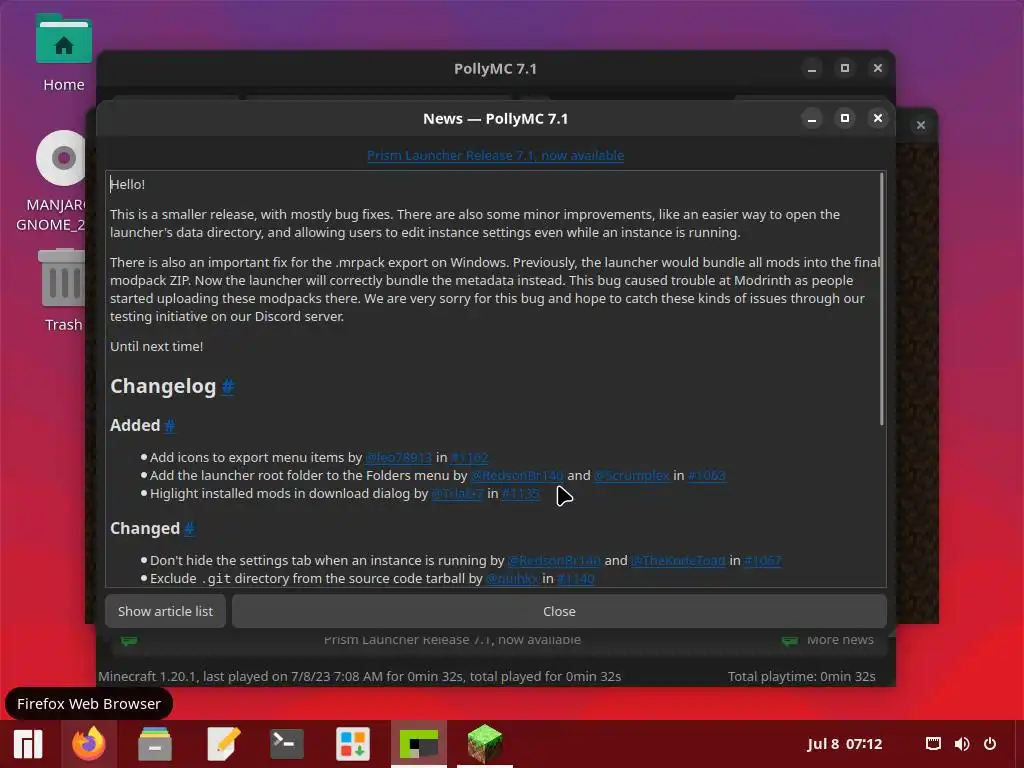This screenshot has width=1024, height=768.
Task: Launch Firefox Web Browser from the taskbar
Action: click(89, 744)
